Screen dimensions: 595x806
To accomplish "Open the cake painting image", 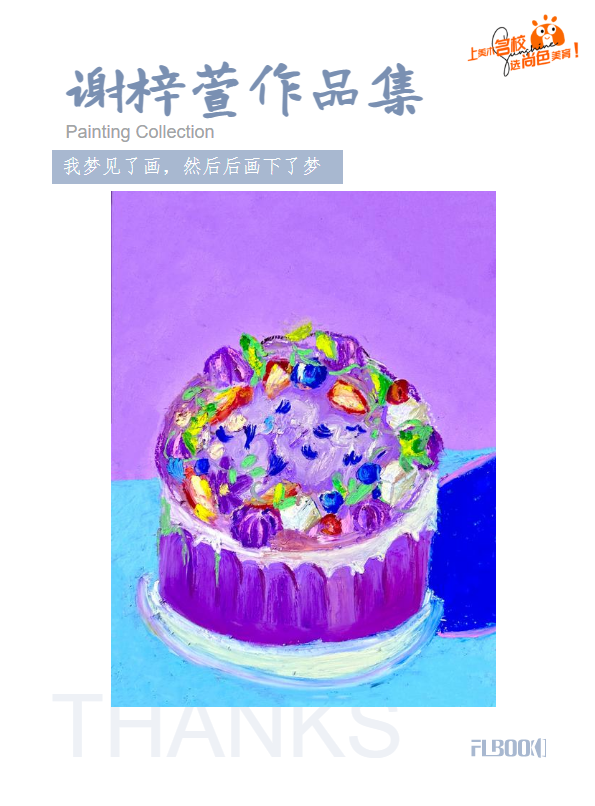I will pos(303,449).
